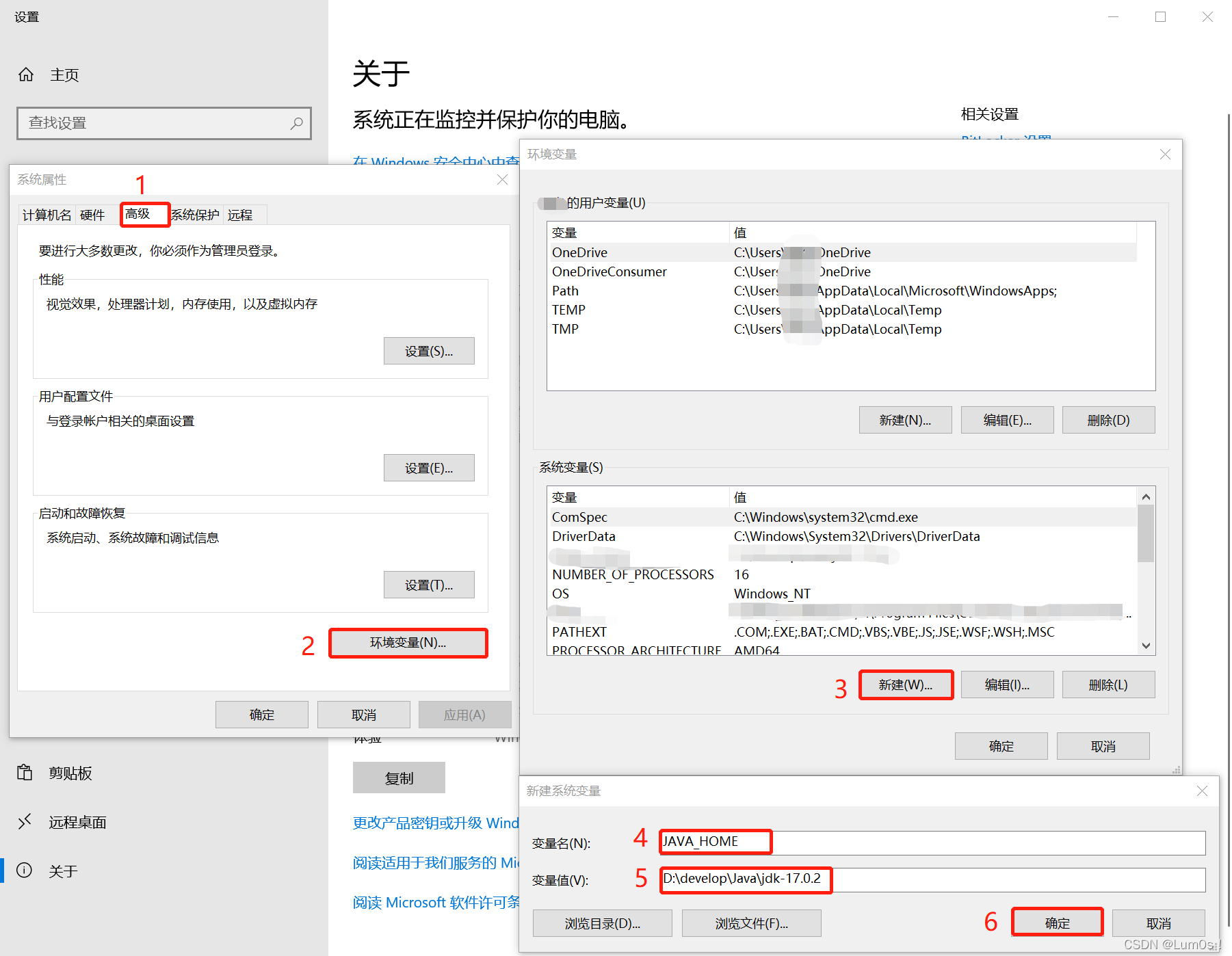Click 应用(A) in 系统属性 dialog
The image size is (1232, 956).
click(465, 715)
